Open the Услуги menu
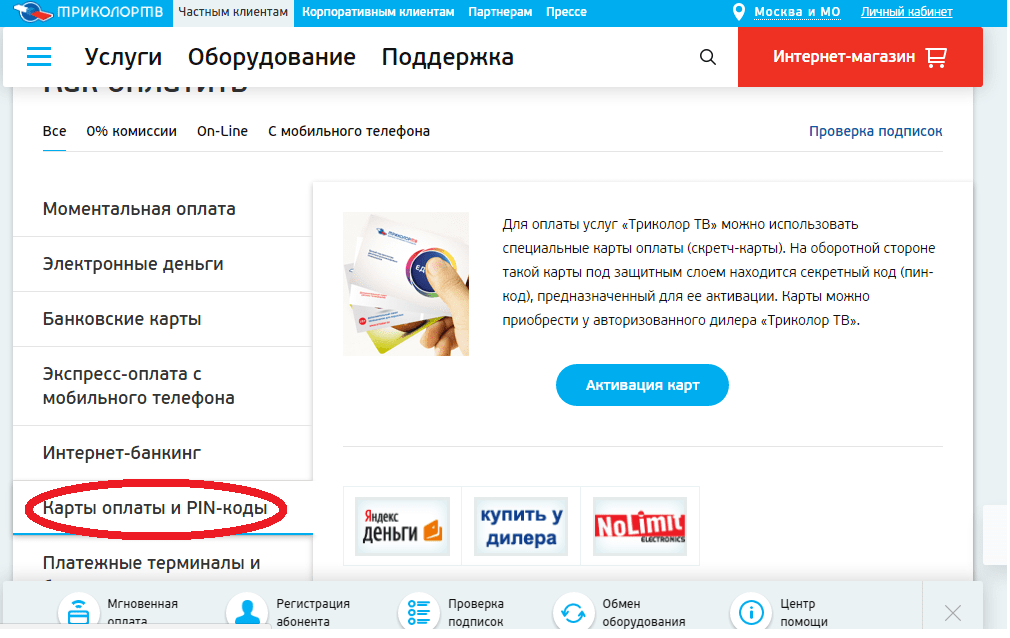 click(123, 57)
